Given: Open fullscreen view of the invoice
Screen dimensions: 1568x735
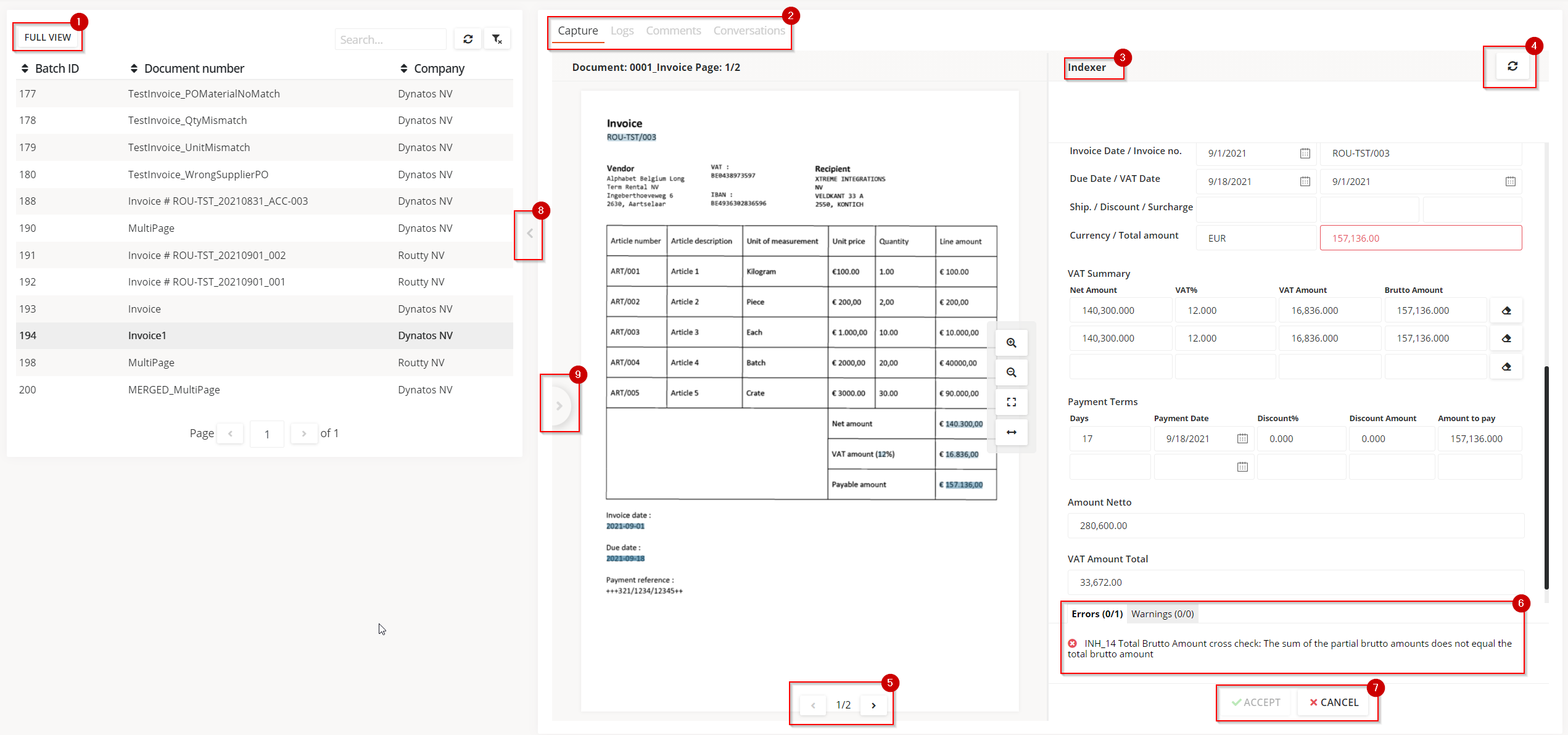Looking at the screenshot, I should [1011, 401].
